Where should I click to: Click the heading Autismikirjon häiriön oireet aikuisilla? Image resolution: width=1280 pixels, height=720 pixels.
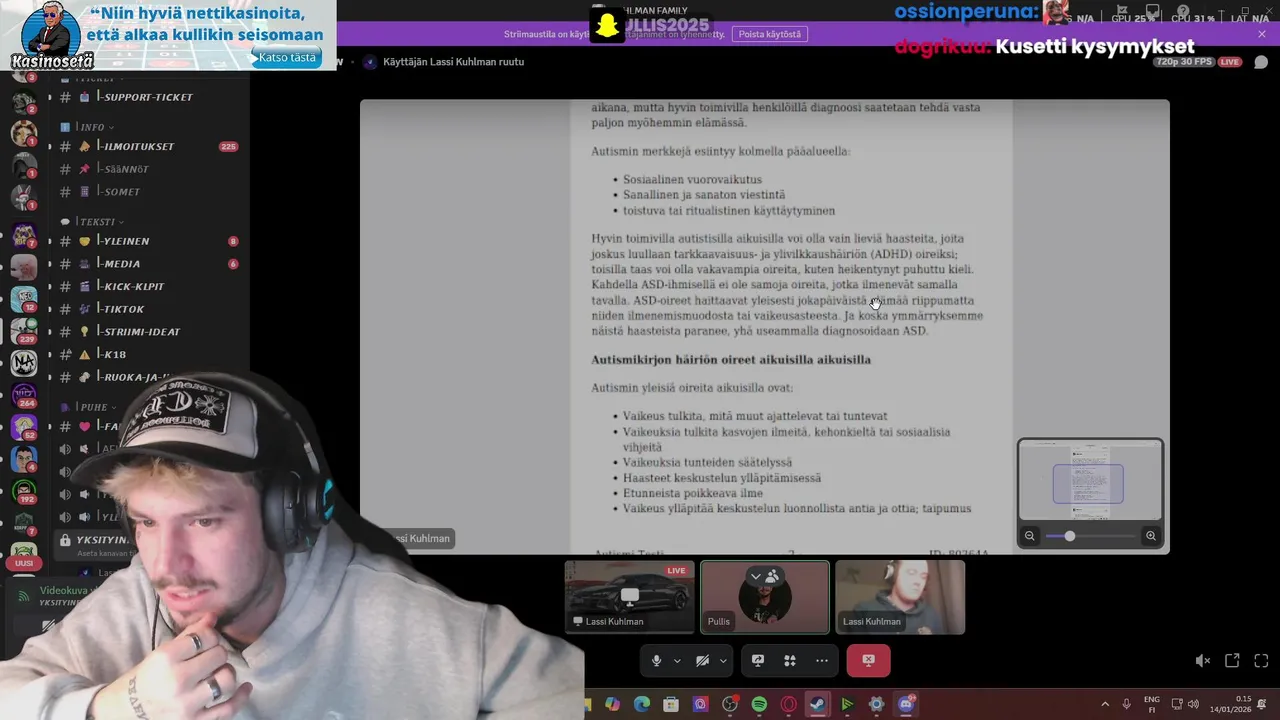tap(731, 360)
